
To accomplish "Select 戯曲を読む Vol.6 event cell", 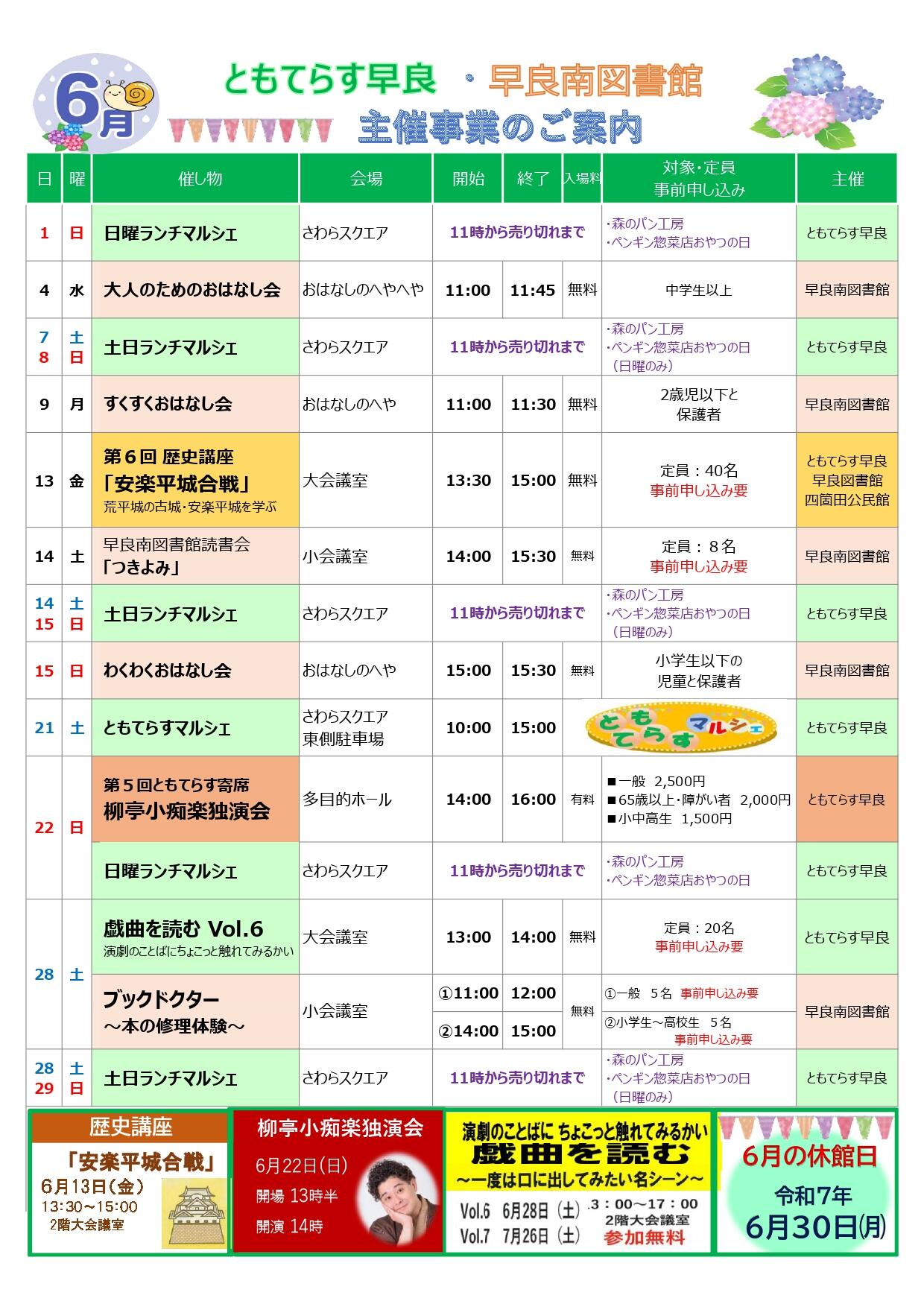I will pos(195,937).
